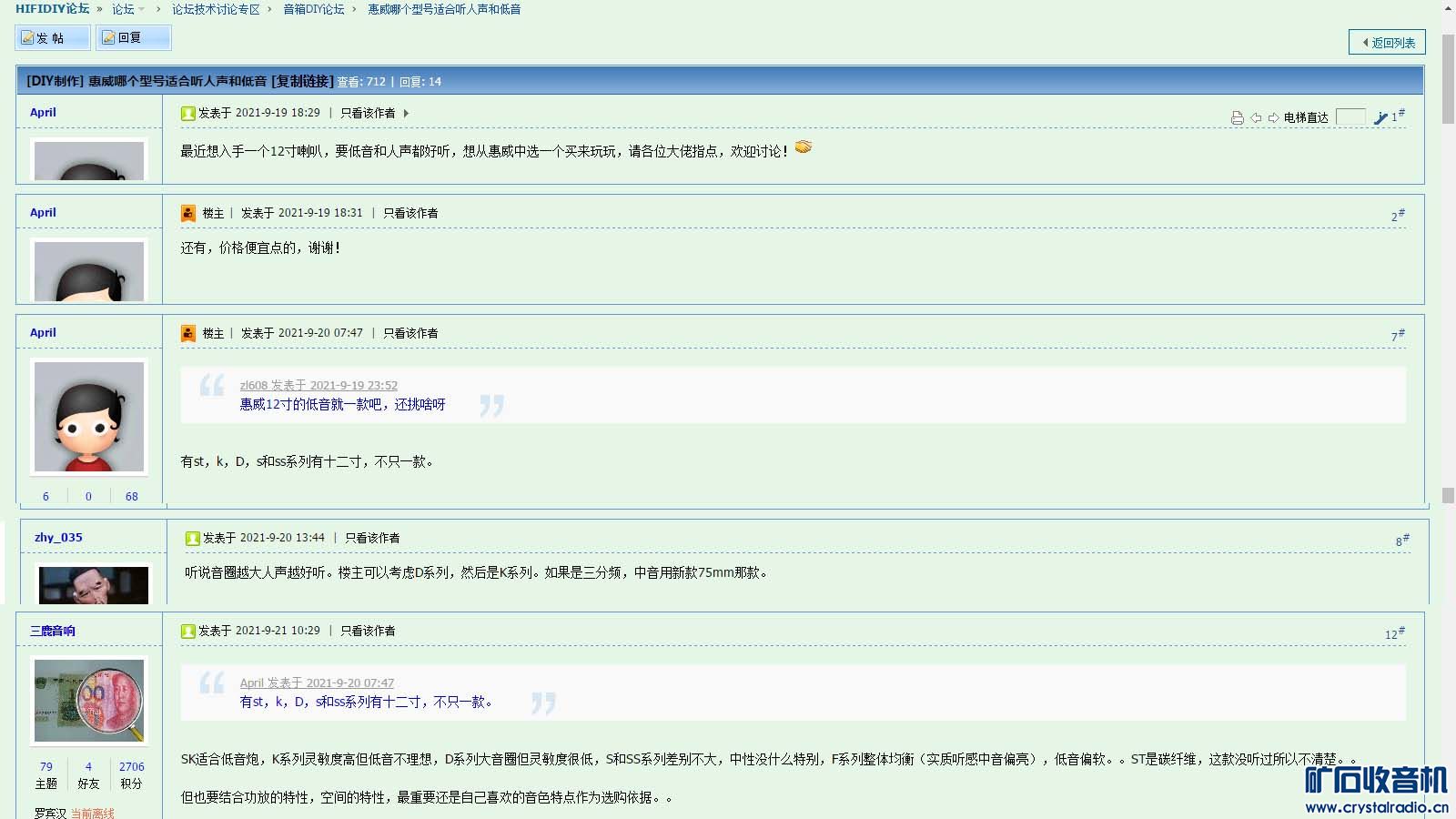Click April's 6 topics count
This screenshot has height=819, width=1456.
(x=45, y=496)
